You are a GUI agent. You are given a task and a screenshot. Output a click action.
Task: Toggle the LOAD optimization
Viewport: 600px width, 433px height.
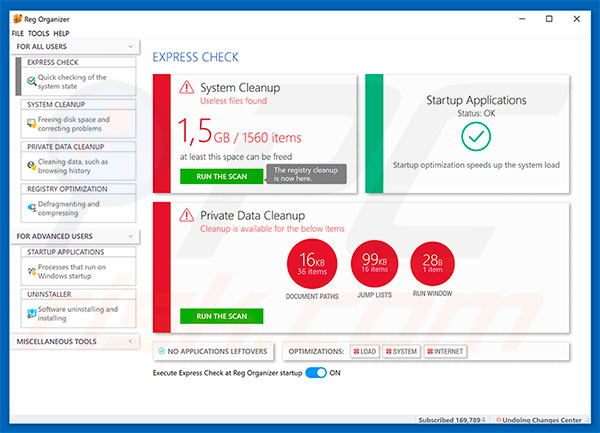365,351
